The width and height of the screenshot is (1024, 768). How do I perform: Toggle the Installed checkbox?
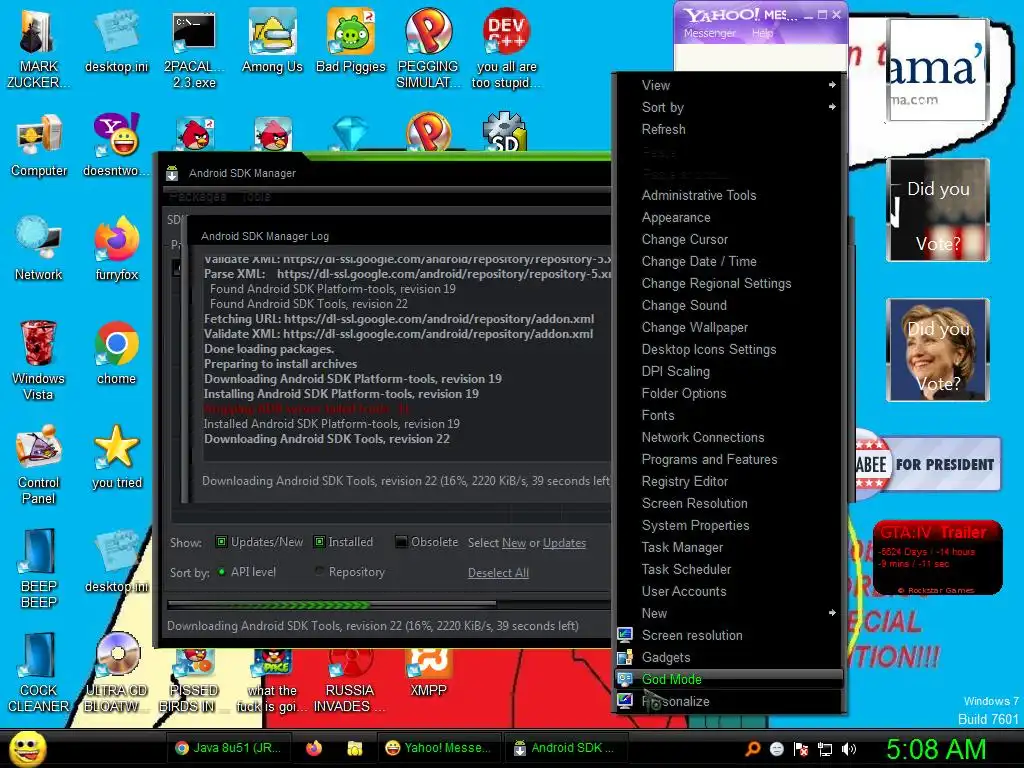point(319,541)
